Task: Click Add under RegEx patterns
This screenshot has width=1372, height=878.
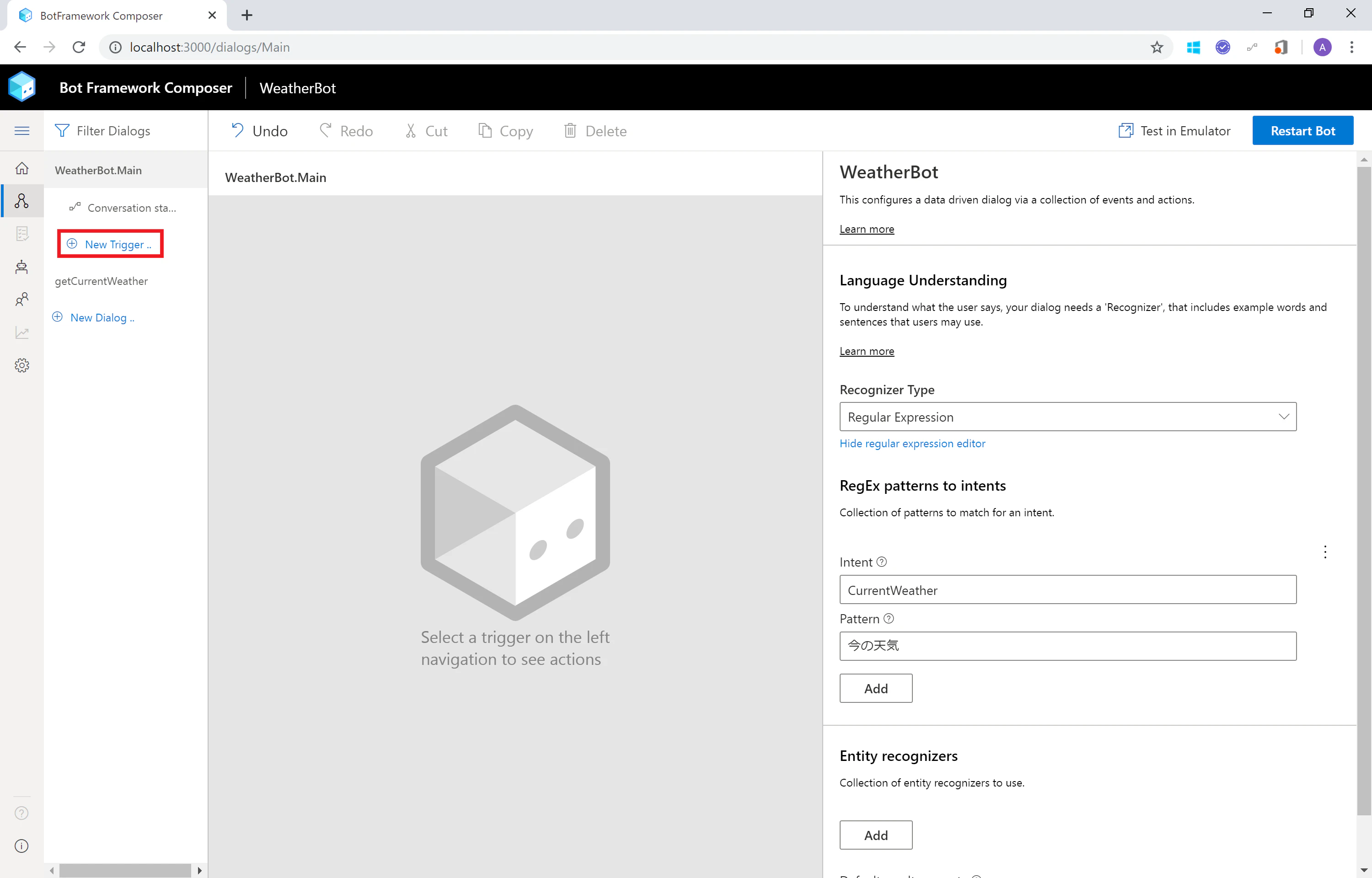Action: (x=875, y=688)
